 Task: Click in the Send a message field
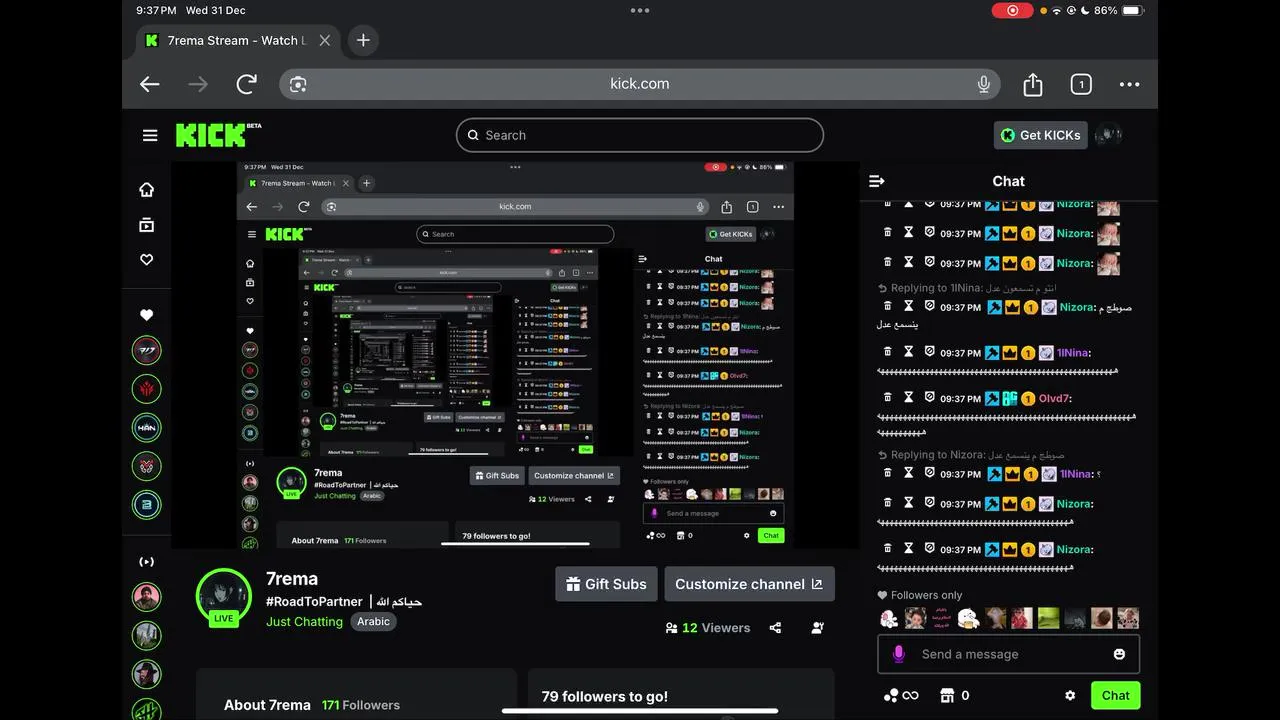click(x=1008, y=654)
